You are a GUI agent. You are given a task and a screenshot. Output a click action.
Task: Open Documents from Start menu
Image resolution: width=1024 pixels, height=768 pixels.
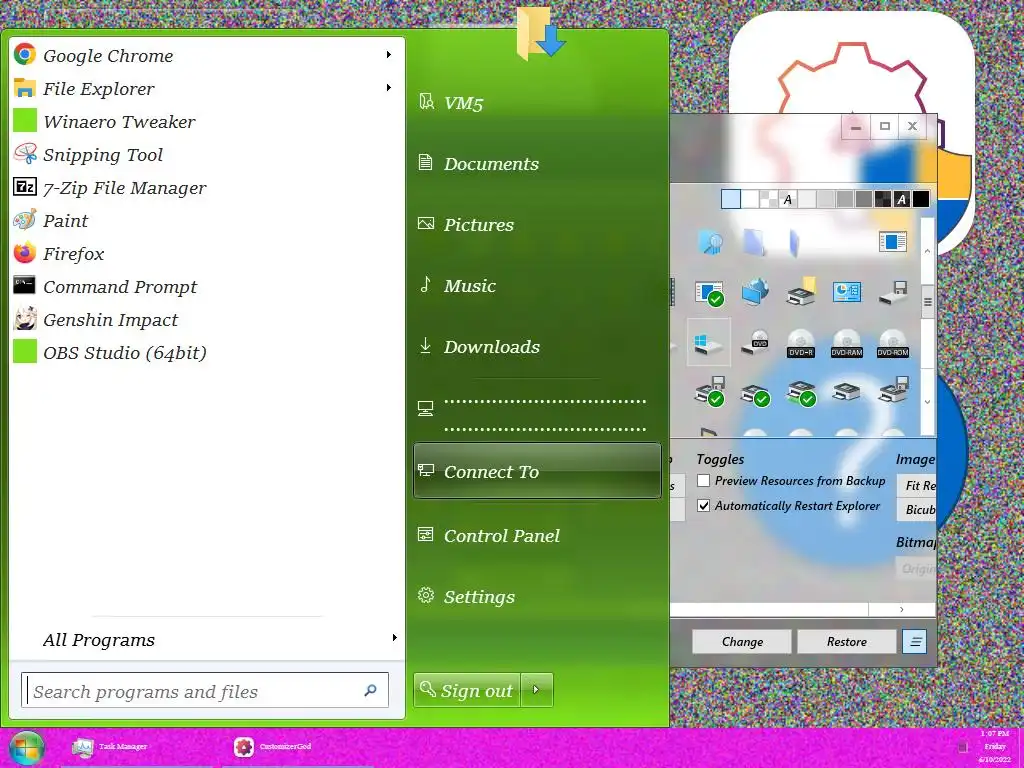point(537,163)
